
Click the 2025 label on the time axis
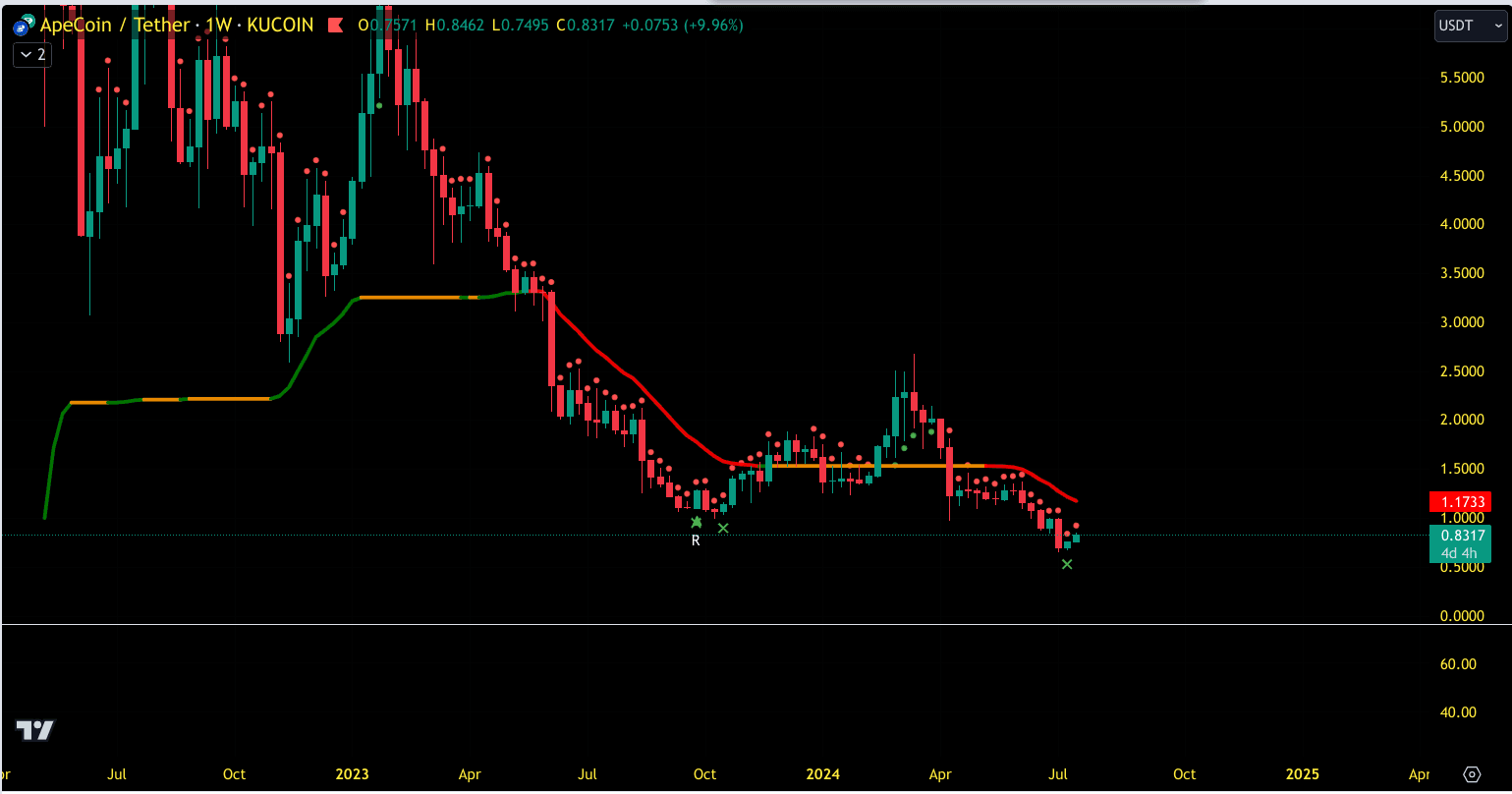pos(1303,774)
